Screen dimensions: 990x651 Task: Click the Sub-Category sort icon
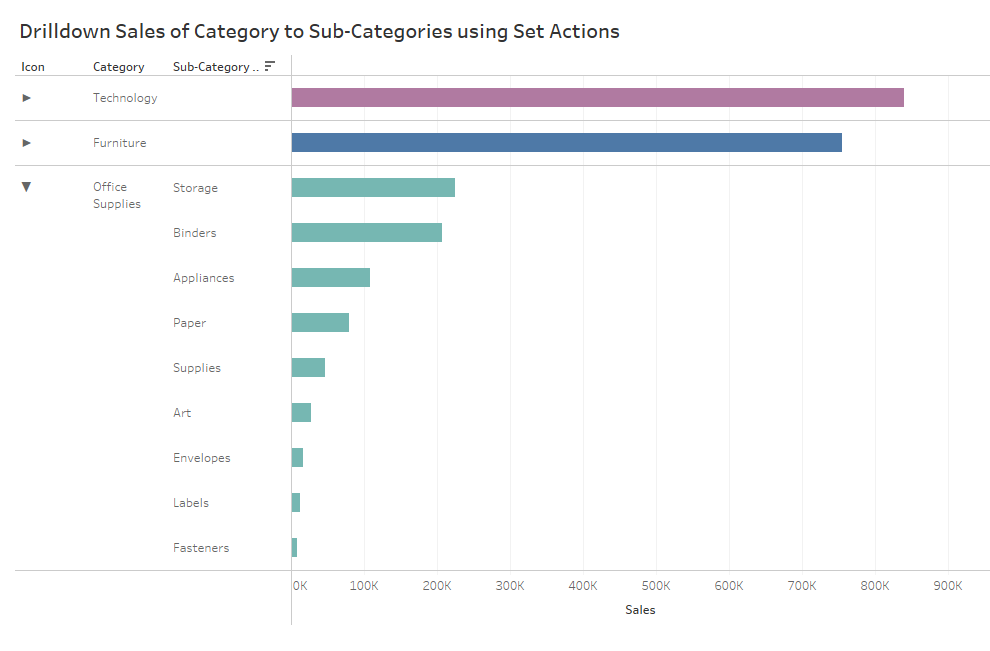pyautogui.click(x=269, y=67)
